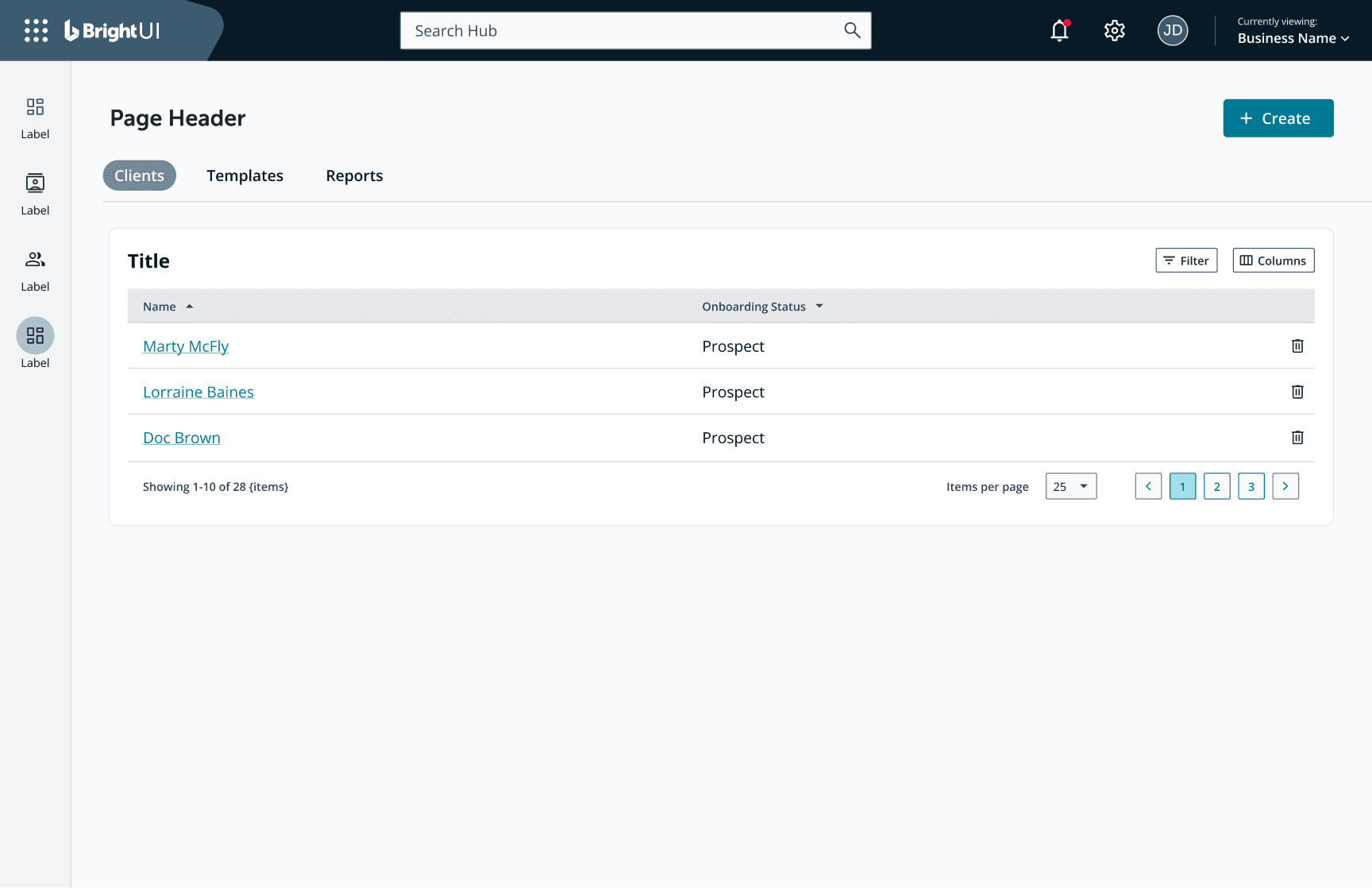Click Prospect status in Lorraine Baines row
The width and height of the screenshot is (1372, 888).
click(x=733, y=392)
